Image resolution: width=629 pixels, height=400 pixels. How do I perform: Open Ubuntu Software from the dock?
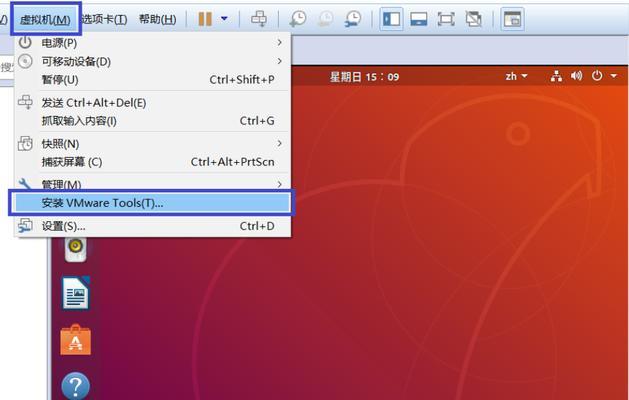click(x=75, y=340)
